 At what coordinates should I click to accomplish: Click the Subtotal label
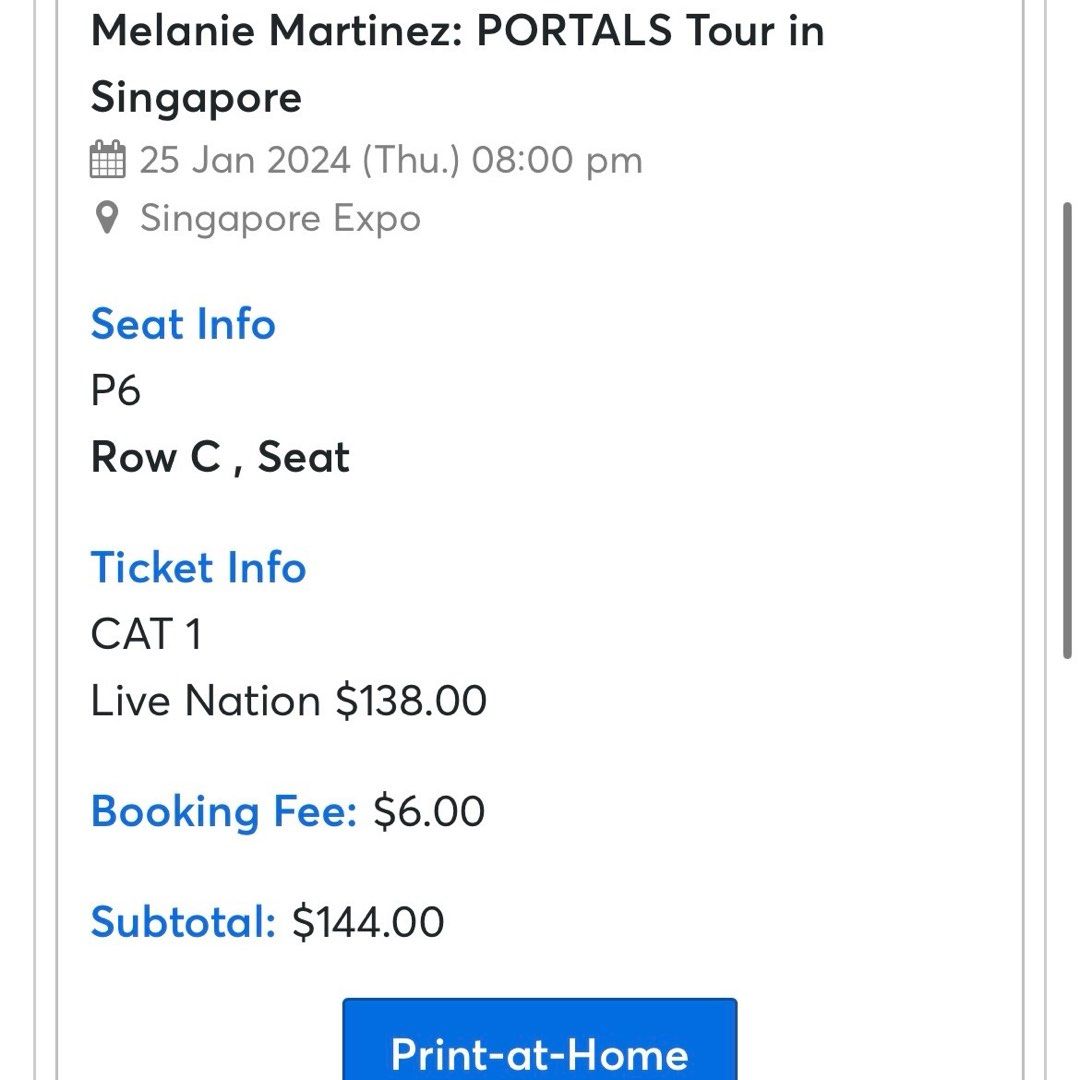coord(183,922)
